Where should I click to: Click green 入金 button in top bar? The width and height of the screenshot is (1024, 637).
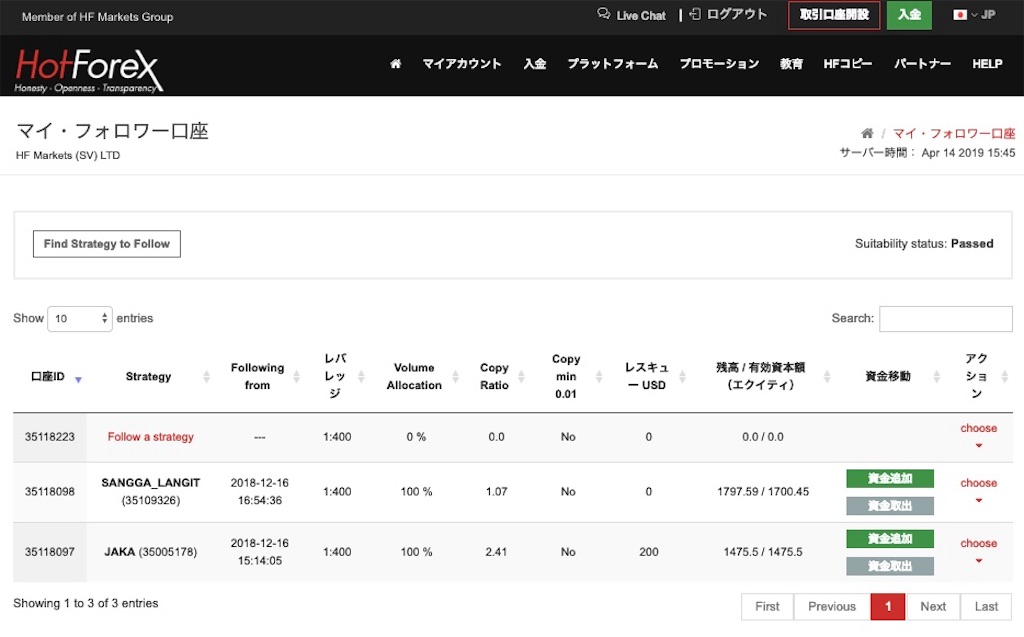pos(909,15)
